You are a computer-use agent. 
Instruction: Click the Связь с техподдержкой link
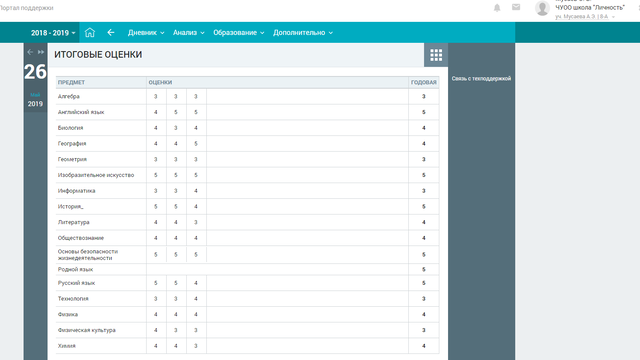[481, 78]
